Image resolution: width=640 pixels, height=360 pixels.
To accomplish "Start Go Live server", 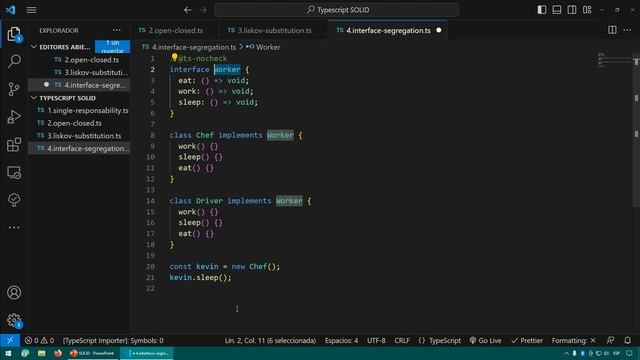I will pyautogui.click(x=485, y=340).
